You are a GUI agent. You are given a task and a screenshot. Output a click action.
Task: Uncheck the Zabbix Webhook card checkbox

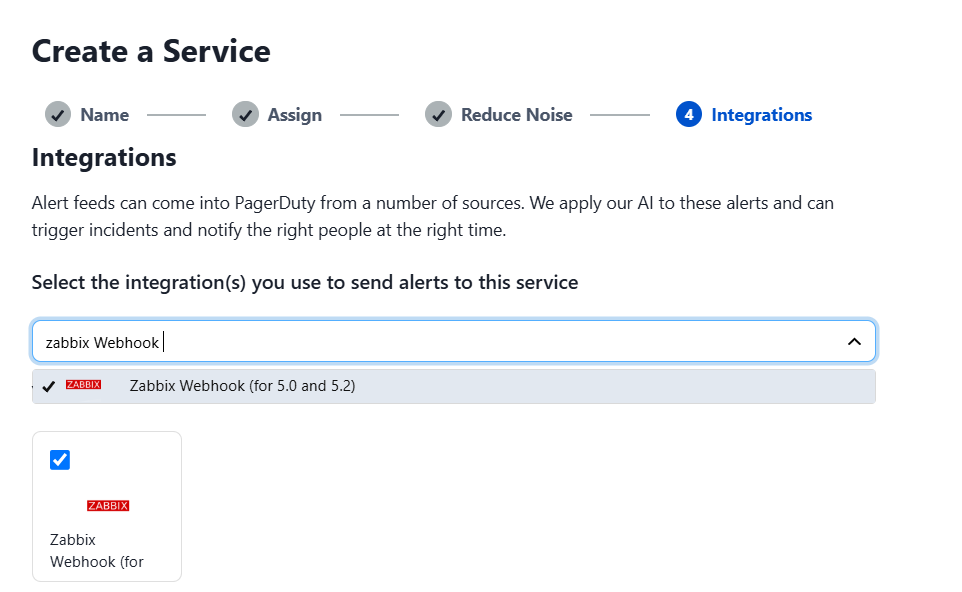coord(60,460)
